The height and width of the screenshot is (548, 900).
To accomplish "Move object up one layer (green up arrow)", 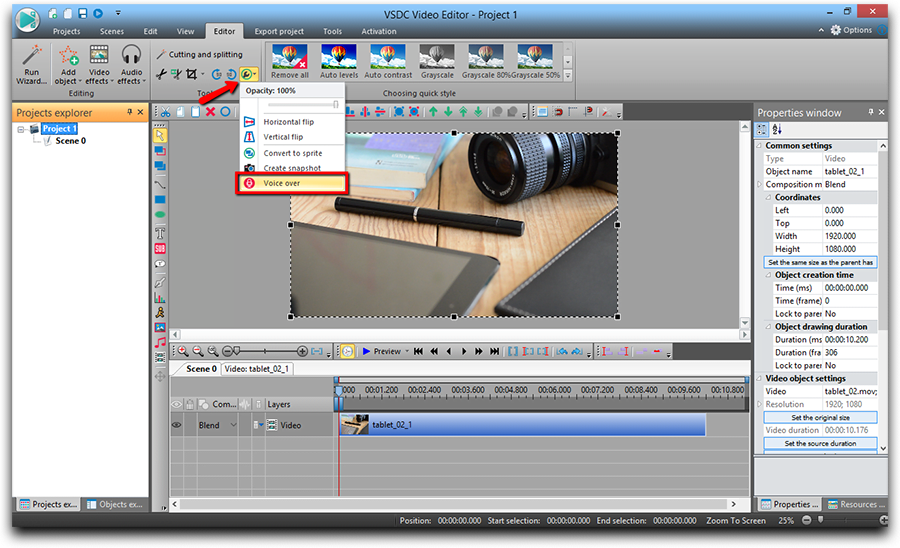I will click(x=433, y=112).
